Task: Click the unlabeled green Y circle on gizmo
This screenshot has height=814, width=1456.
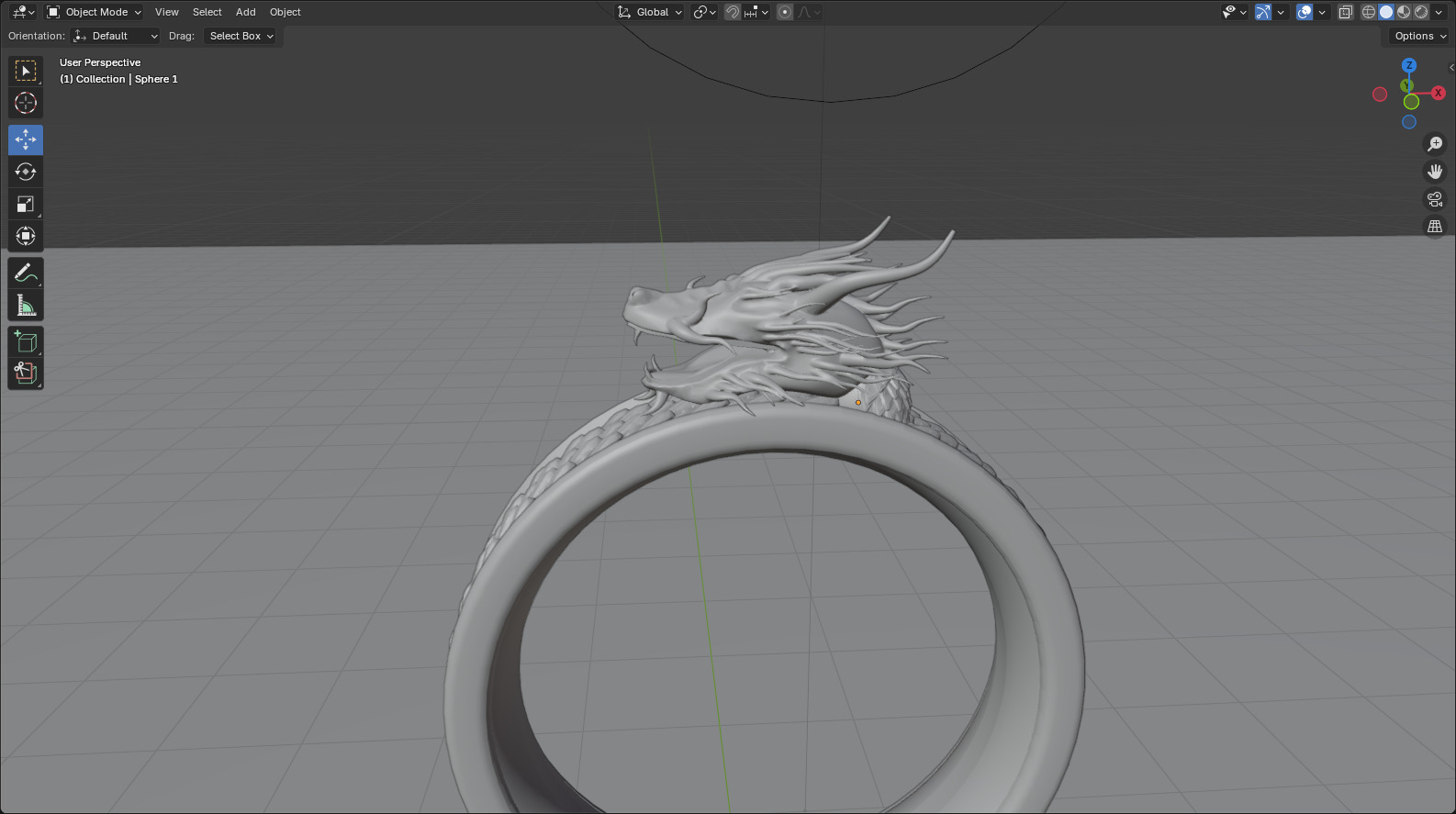Action: (x=1411, y=102)
